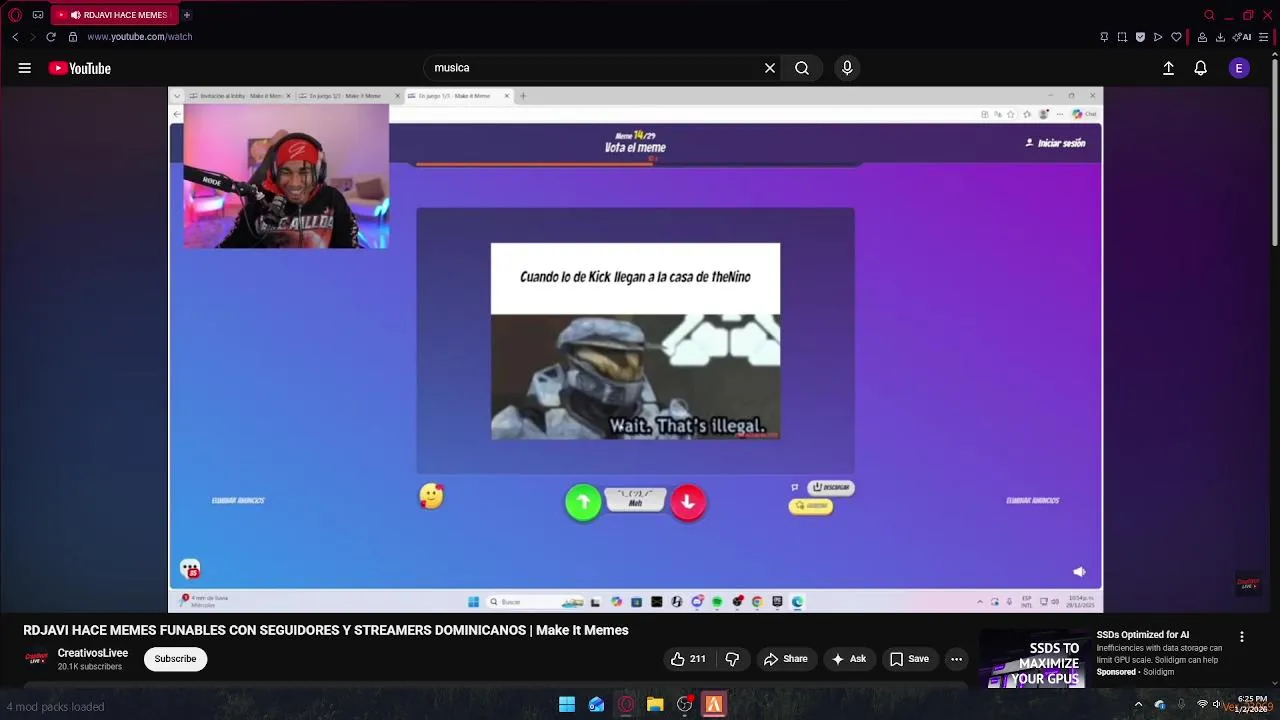
Task: Open the Opera GX taskbar icon
Action: click(x=626, y=705)
